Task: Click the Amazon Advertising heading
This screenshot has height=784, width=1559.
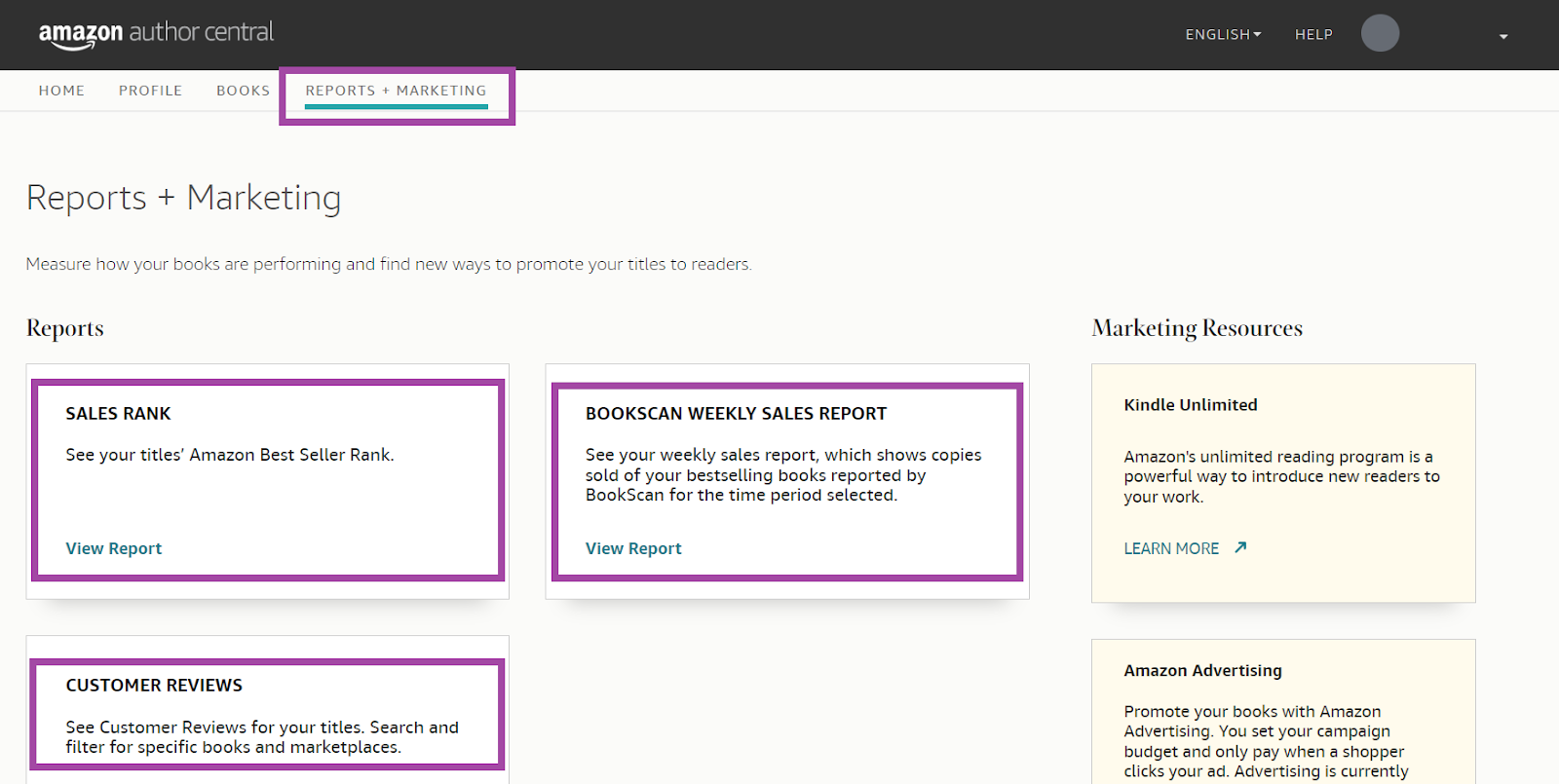Action: tap(1202, 671)
